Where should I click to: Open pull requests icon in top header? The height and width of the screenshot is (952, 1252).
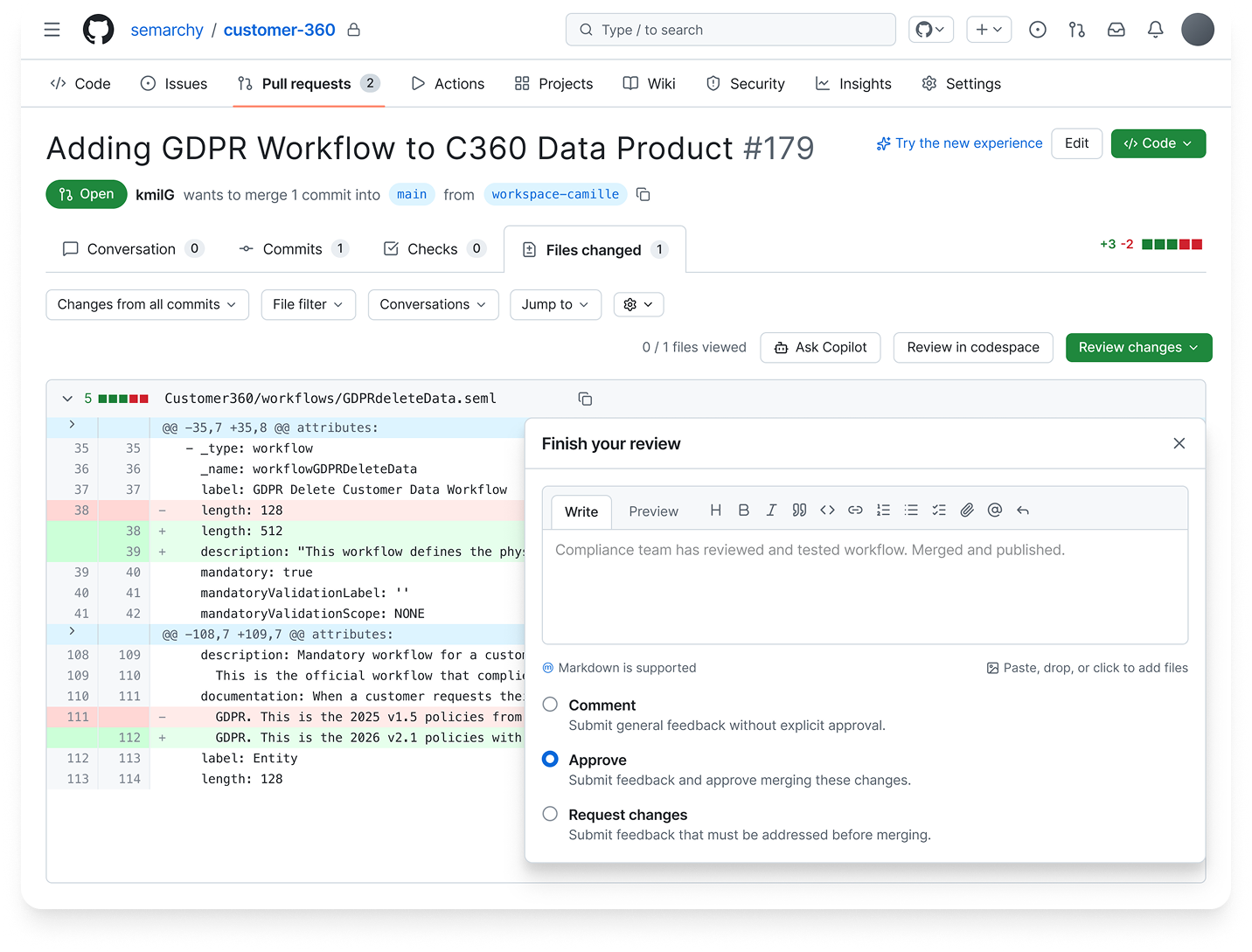(x=1077, y=30)
